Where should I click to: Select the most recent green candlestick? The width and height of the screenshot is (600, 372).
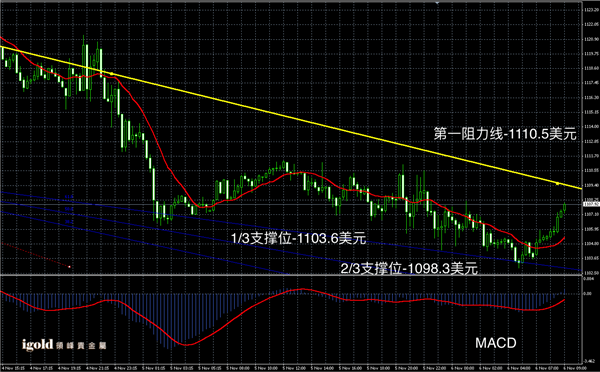click(x=564, y=208)
